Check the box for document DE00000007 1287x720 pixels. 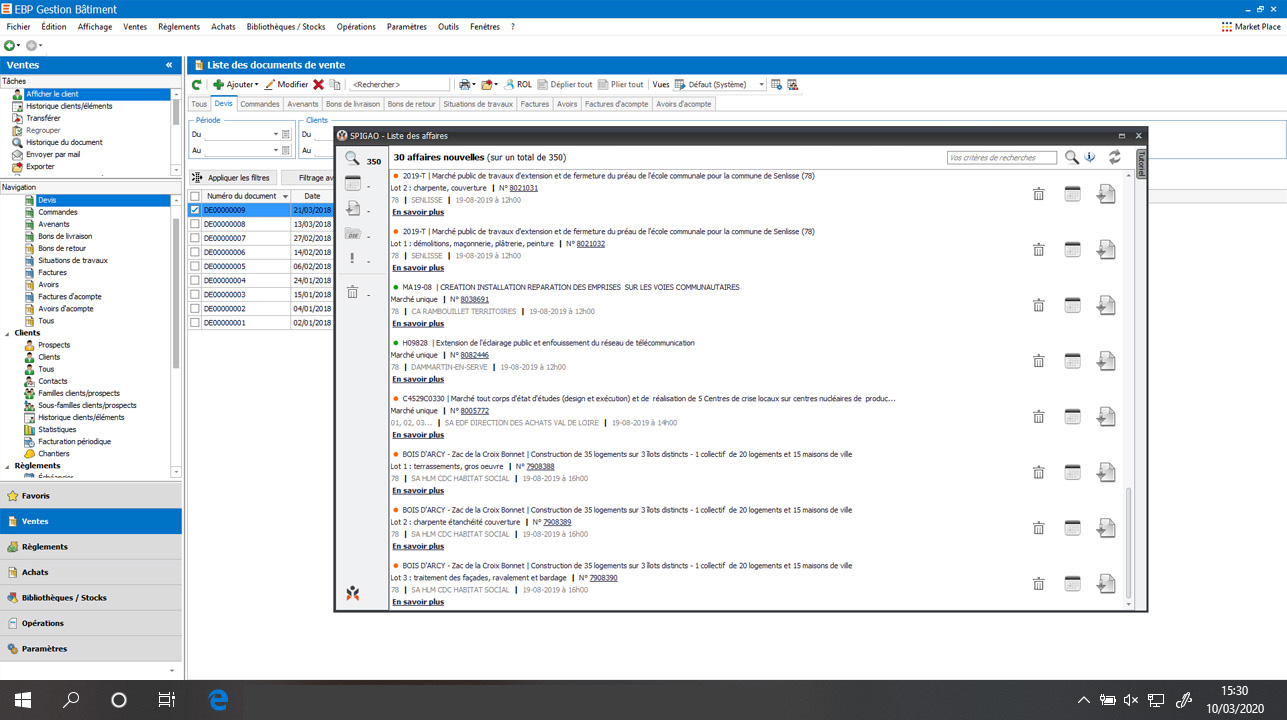click(x=195, y=238)
